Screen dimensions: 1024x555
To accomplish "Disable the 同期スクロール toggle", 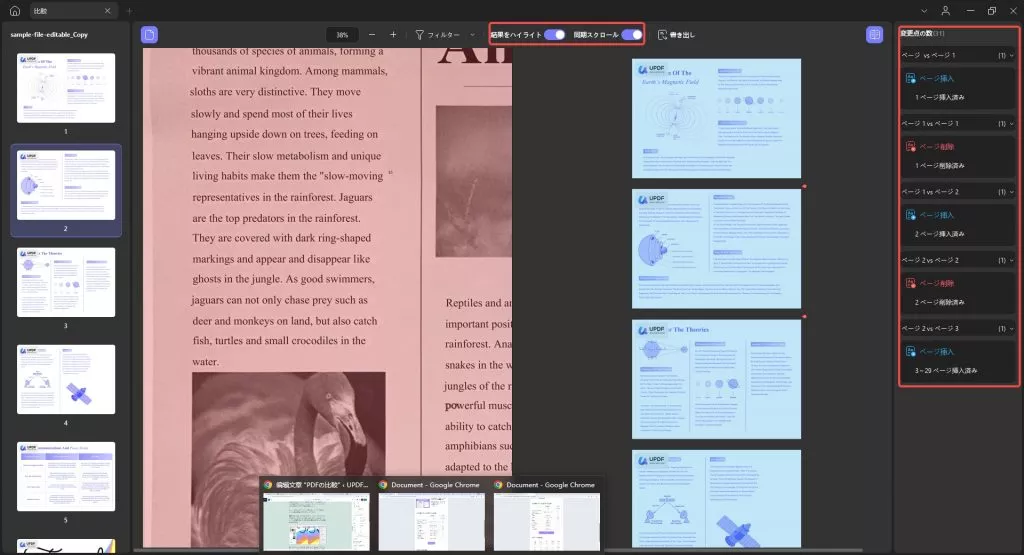I will pos(632,35).
